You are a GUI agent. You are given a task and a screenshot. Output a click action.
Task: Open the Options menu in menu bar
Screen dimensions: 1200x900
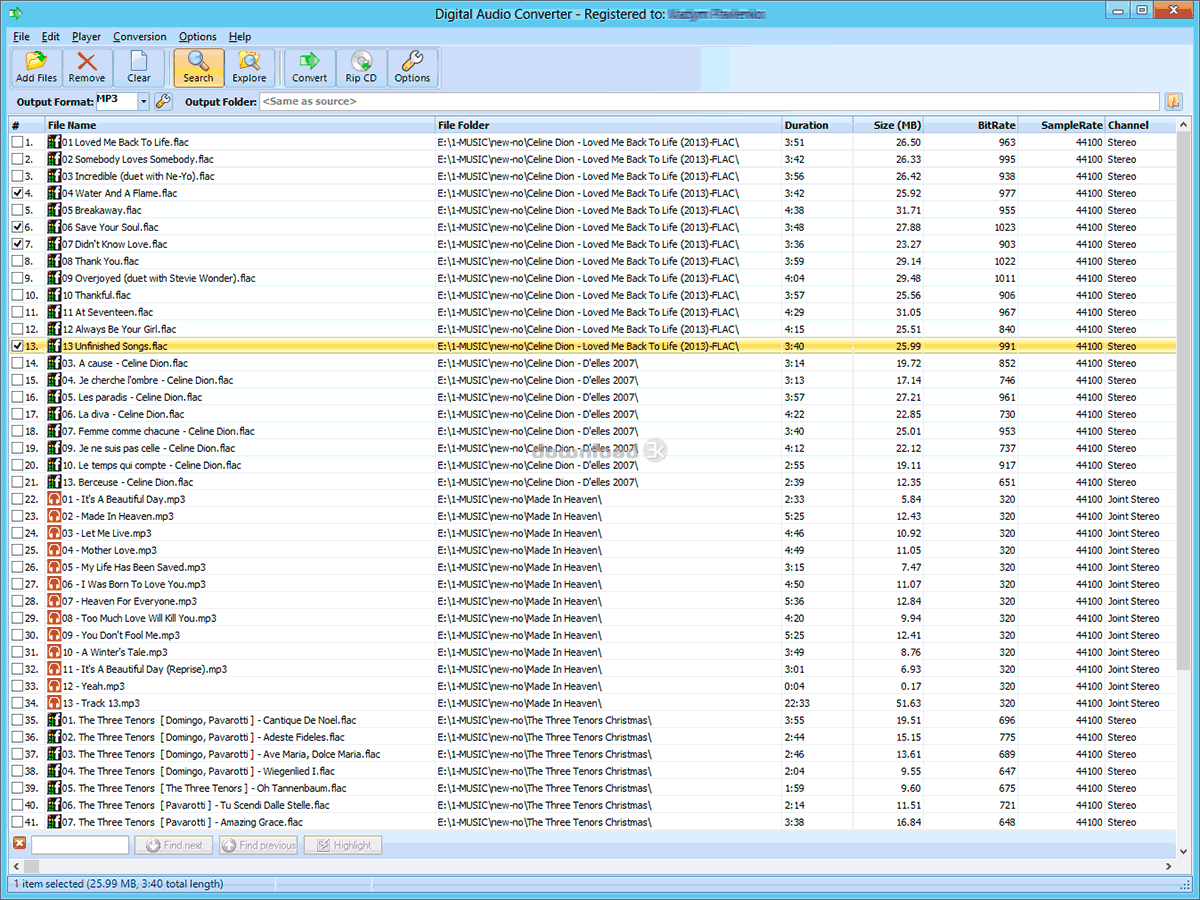197,37
